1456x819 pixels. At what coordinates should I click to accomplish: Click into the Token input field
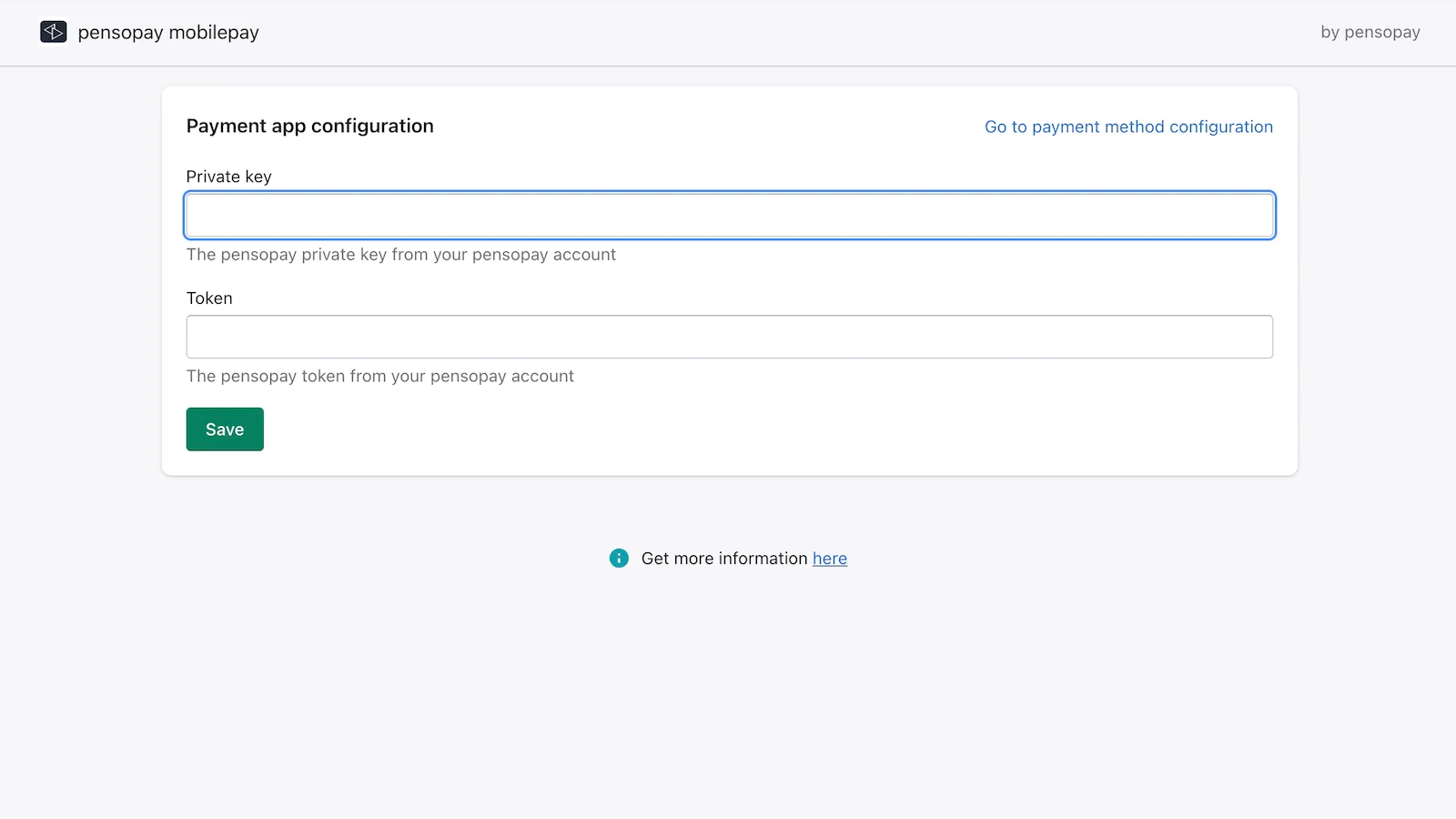pyautogui.click(x=730, y=337)
